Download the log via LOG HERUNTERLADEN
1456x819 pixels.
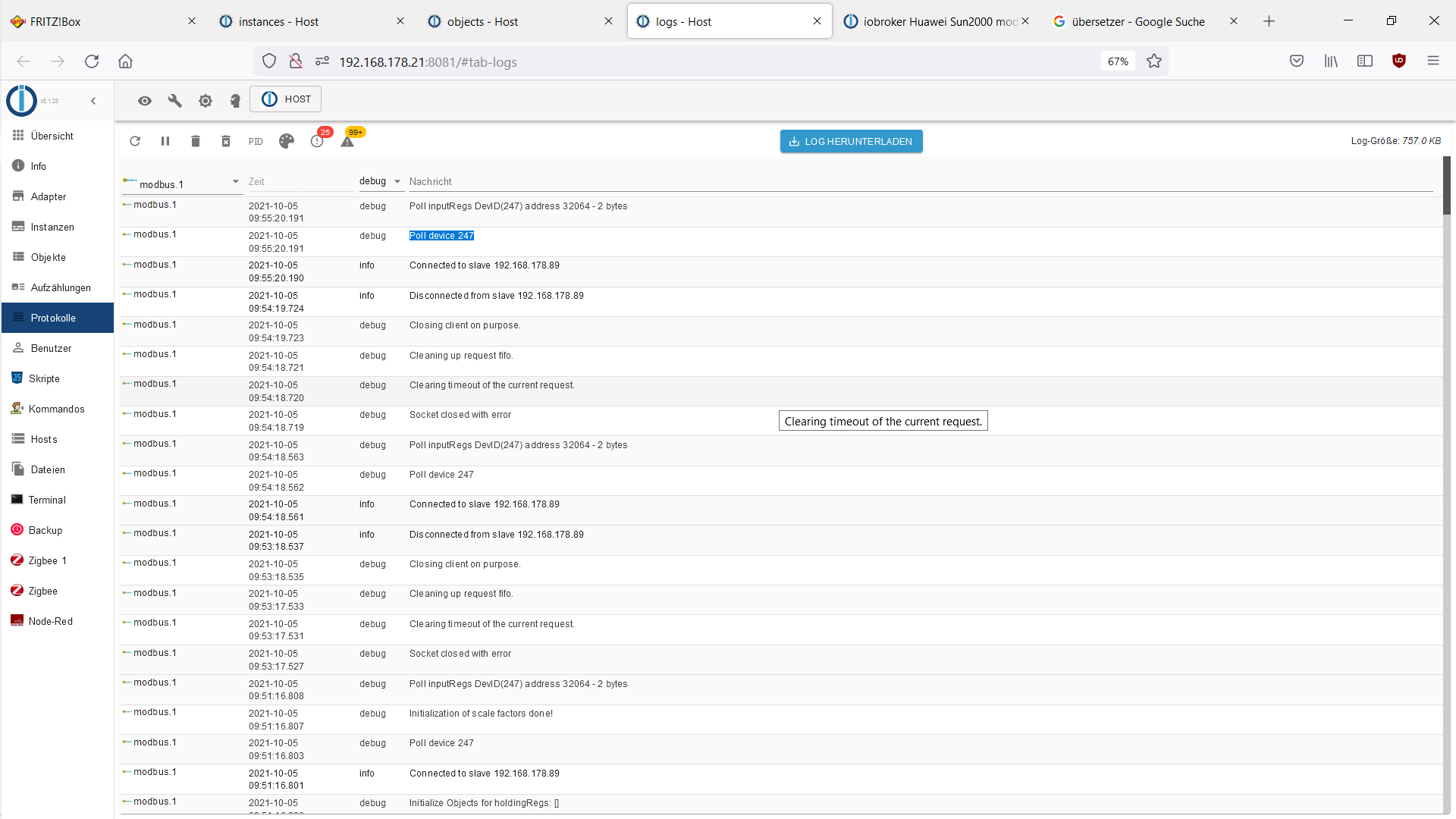851,142
